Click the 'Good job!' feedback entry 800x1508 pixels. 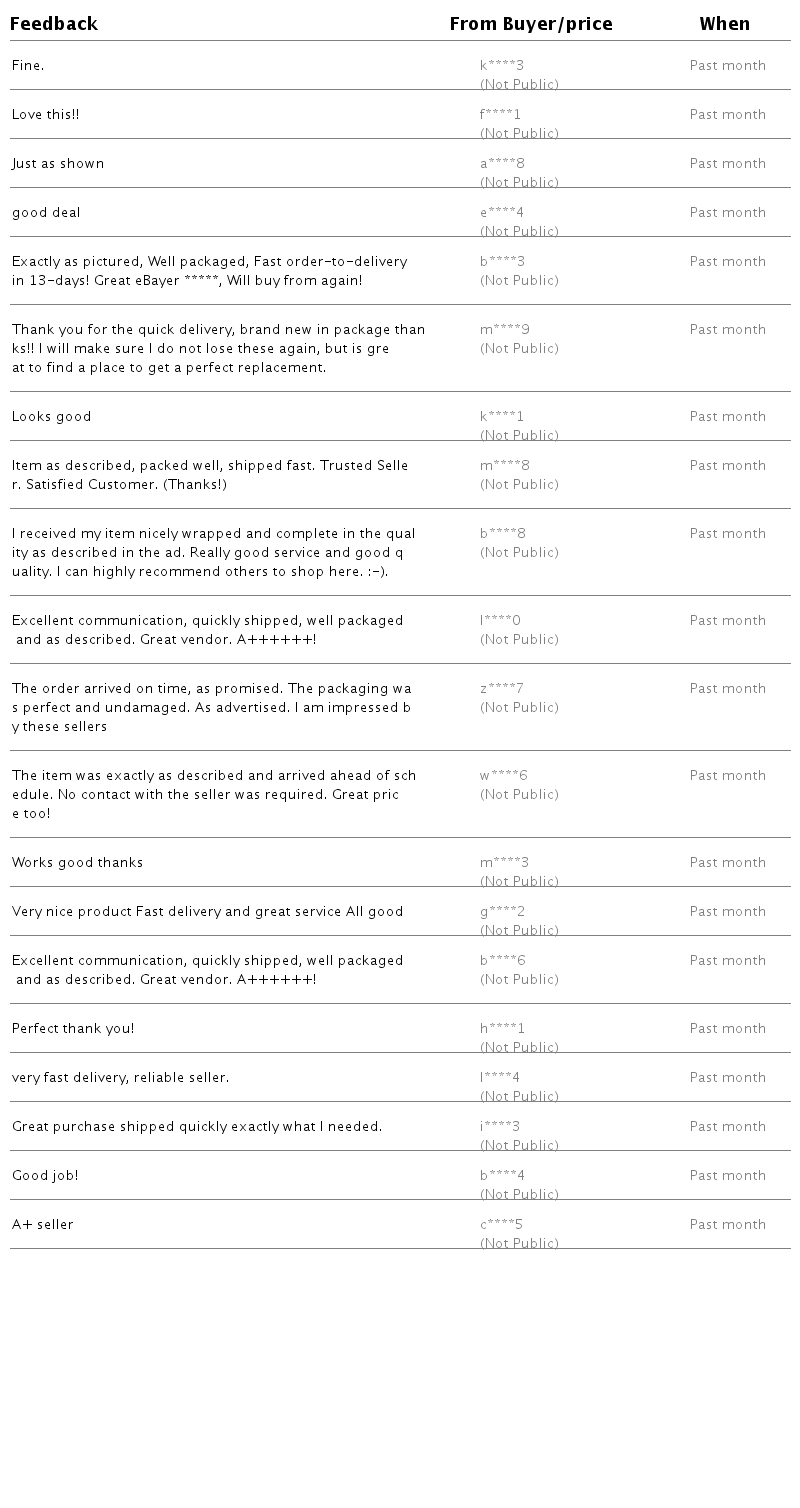click(x=45, y=1176)
